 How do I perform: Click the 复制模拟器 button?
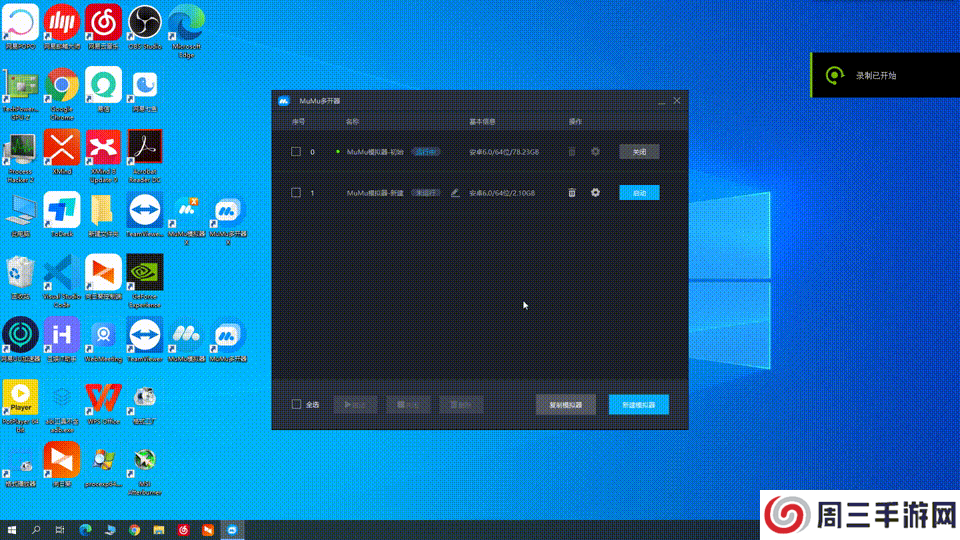(566, 405)
